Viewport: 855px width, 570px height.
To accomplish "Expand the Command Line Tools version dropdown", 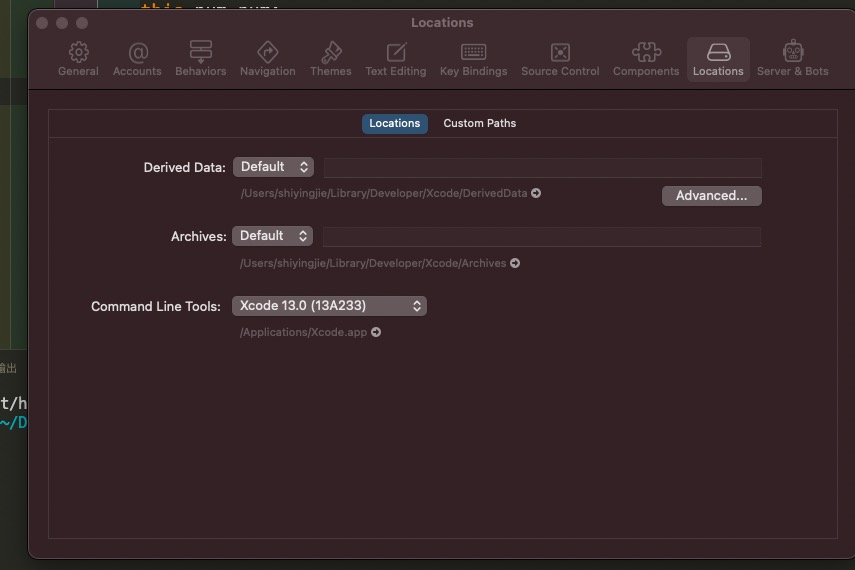I will coord(329,306).
